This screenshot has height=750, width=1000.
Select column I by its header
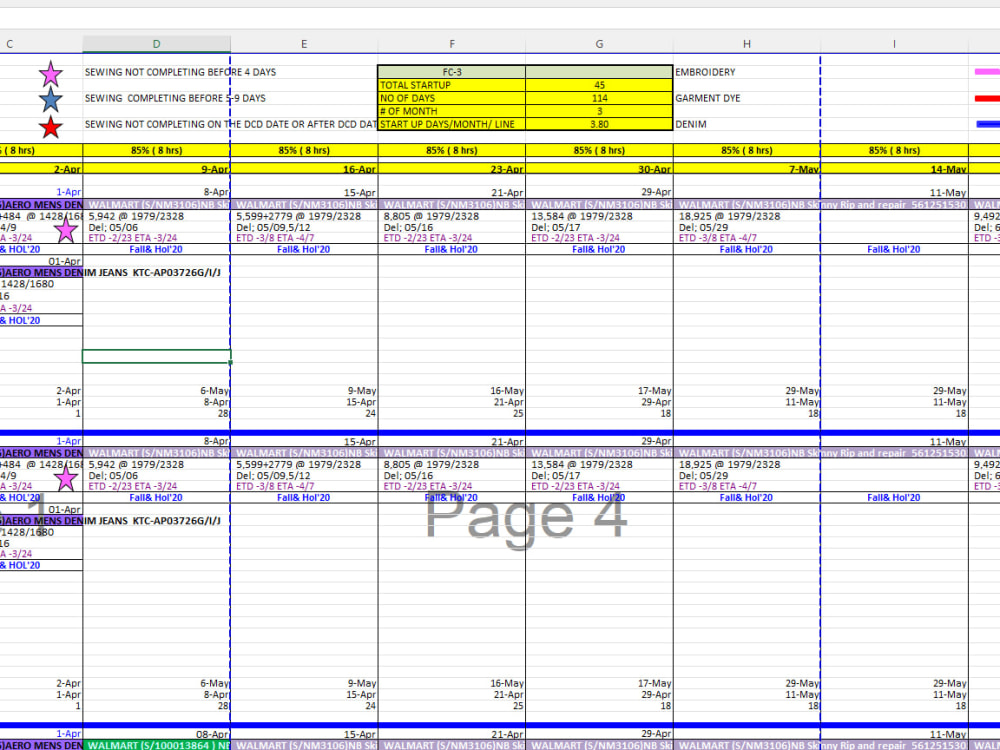coord(894,44)
